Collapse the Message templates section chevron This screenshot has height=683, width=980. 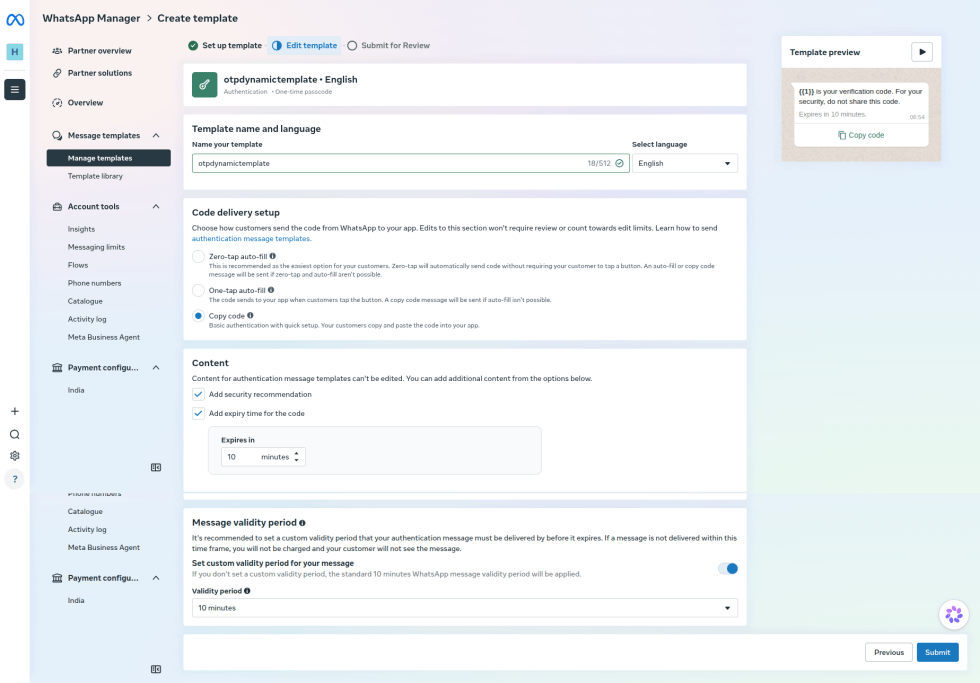point(156,136)
